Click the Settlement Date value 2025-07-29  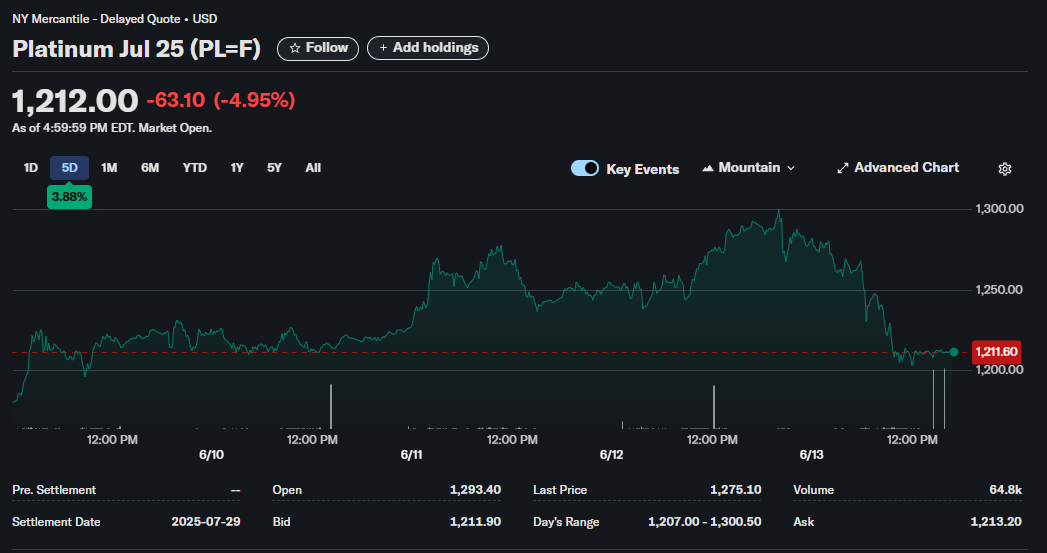tap(206, 522)
